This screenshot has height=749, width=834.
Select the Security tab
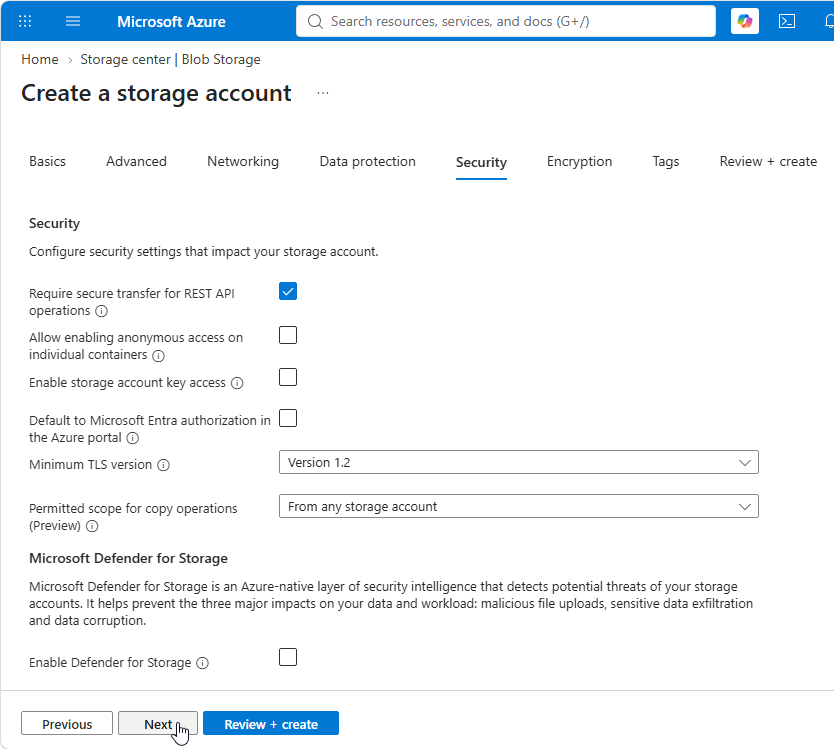pyautogui.click(x=481, y=162)
